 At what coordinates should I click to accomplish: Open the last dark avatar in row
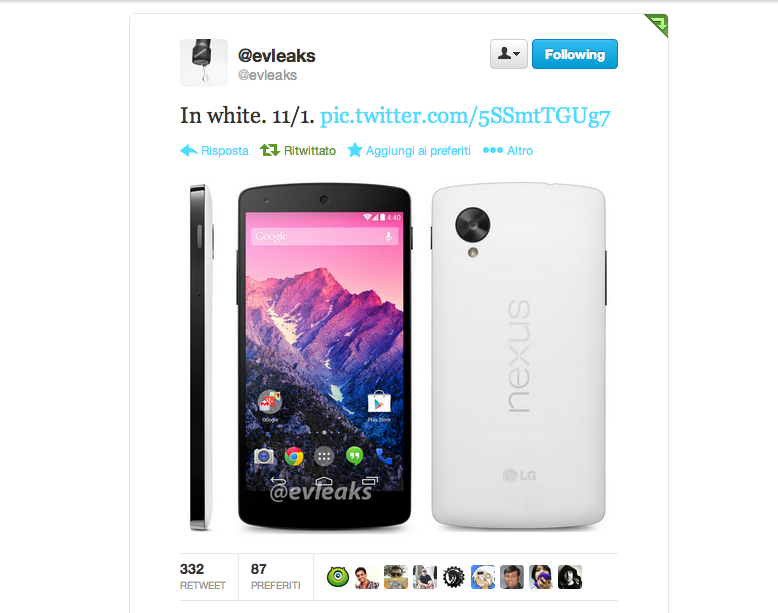click(570, 577)
